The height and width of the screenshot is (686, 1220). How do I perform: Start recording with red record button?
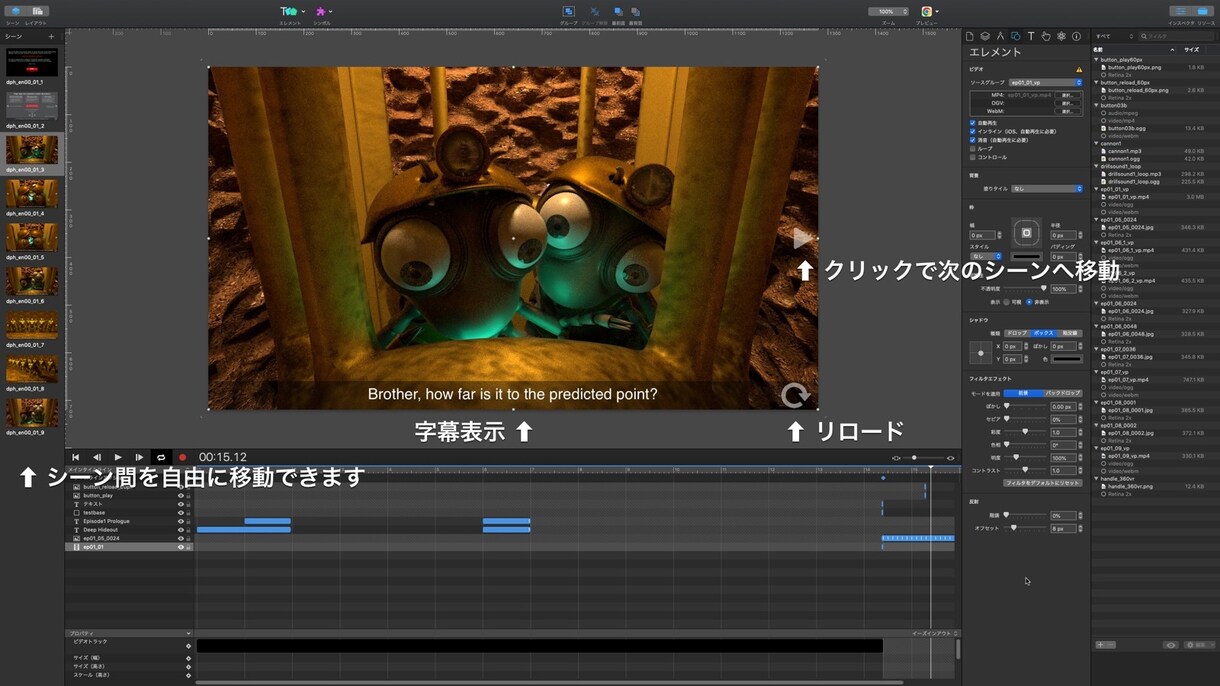point(182,457)
